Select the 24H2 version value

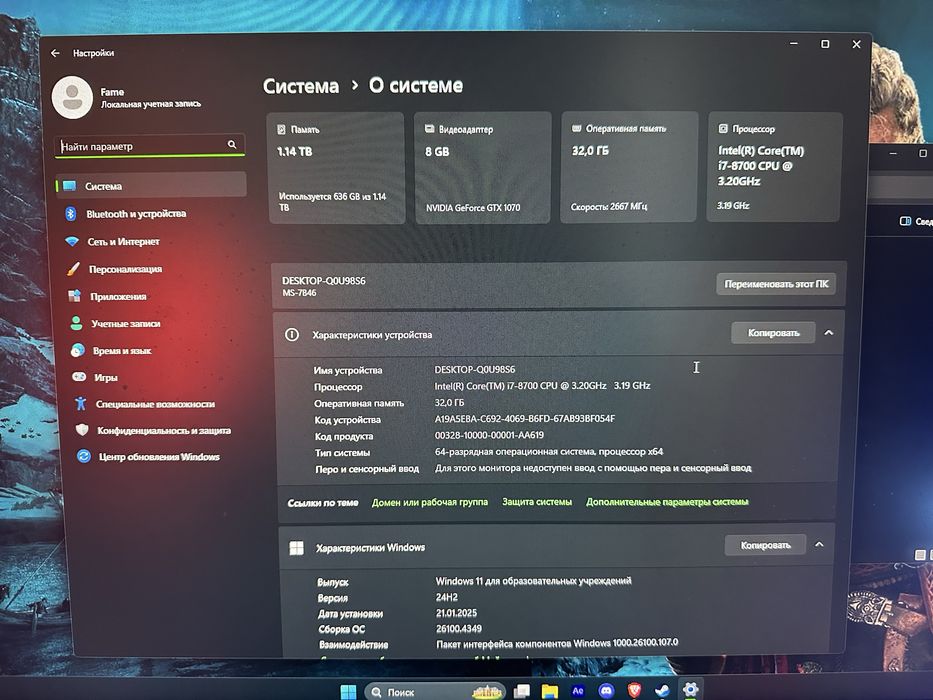[447, 597]
